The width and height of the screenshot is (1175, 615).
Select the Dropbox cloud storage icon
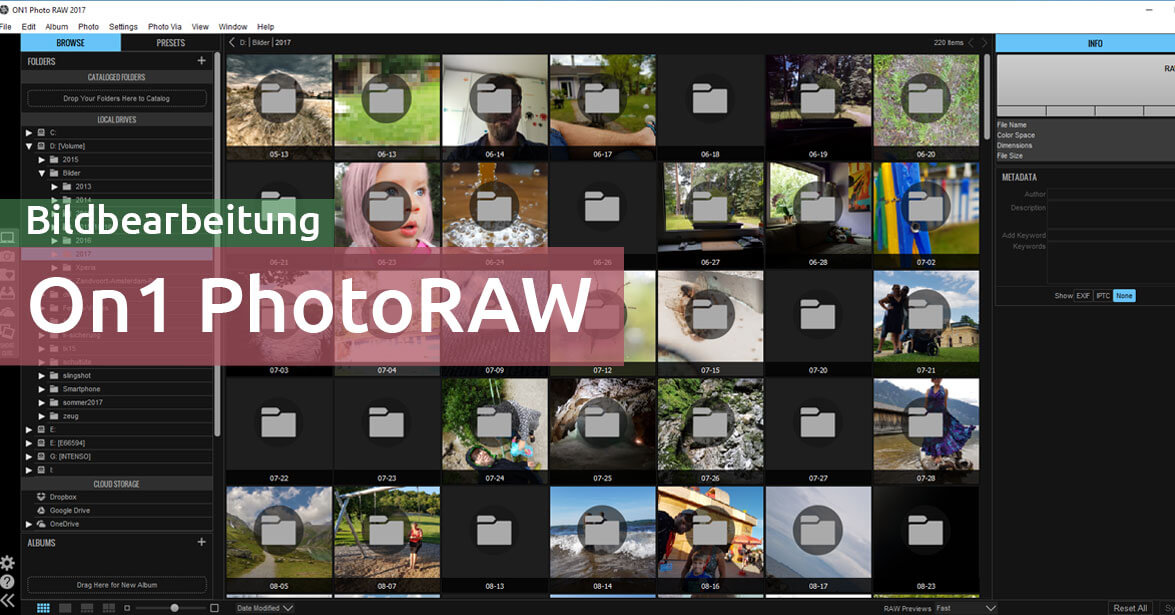[x=42, y=497]
